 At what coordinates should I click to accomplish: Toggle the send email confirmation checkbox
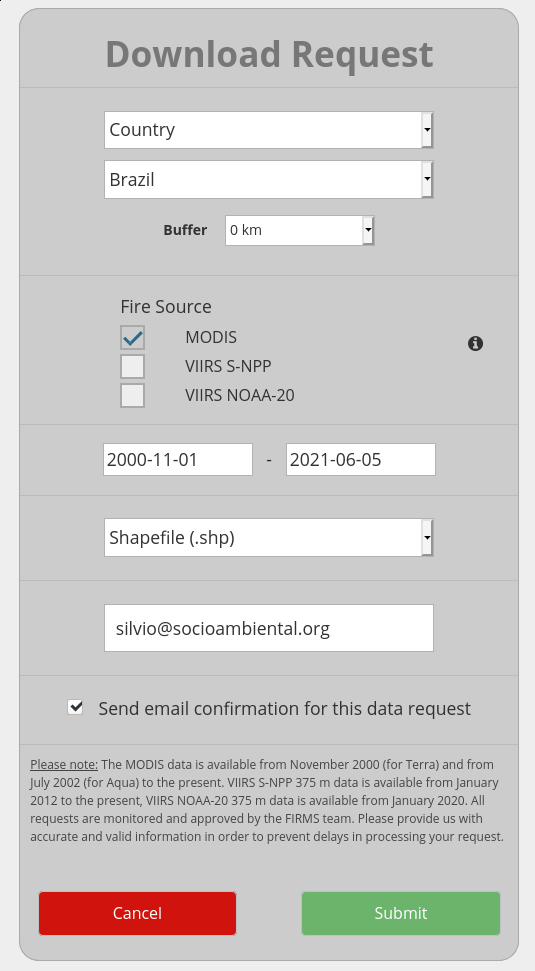[75, 707]
